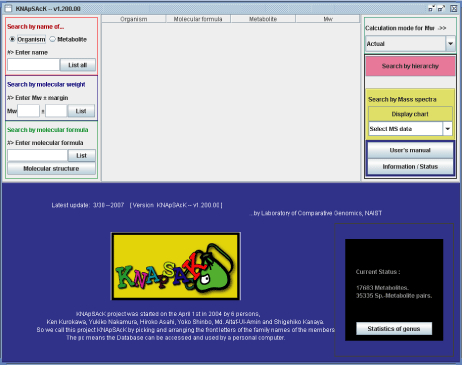Click the iconify window icon in title bar

tap(432, 9)
